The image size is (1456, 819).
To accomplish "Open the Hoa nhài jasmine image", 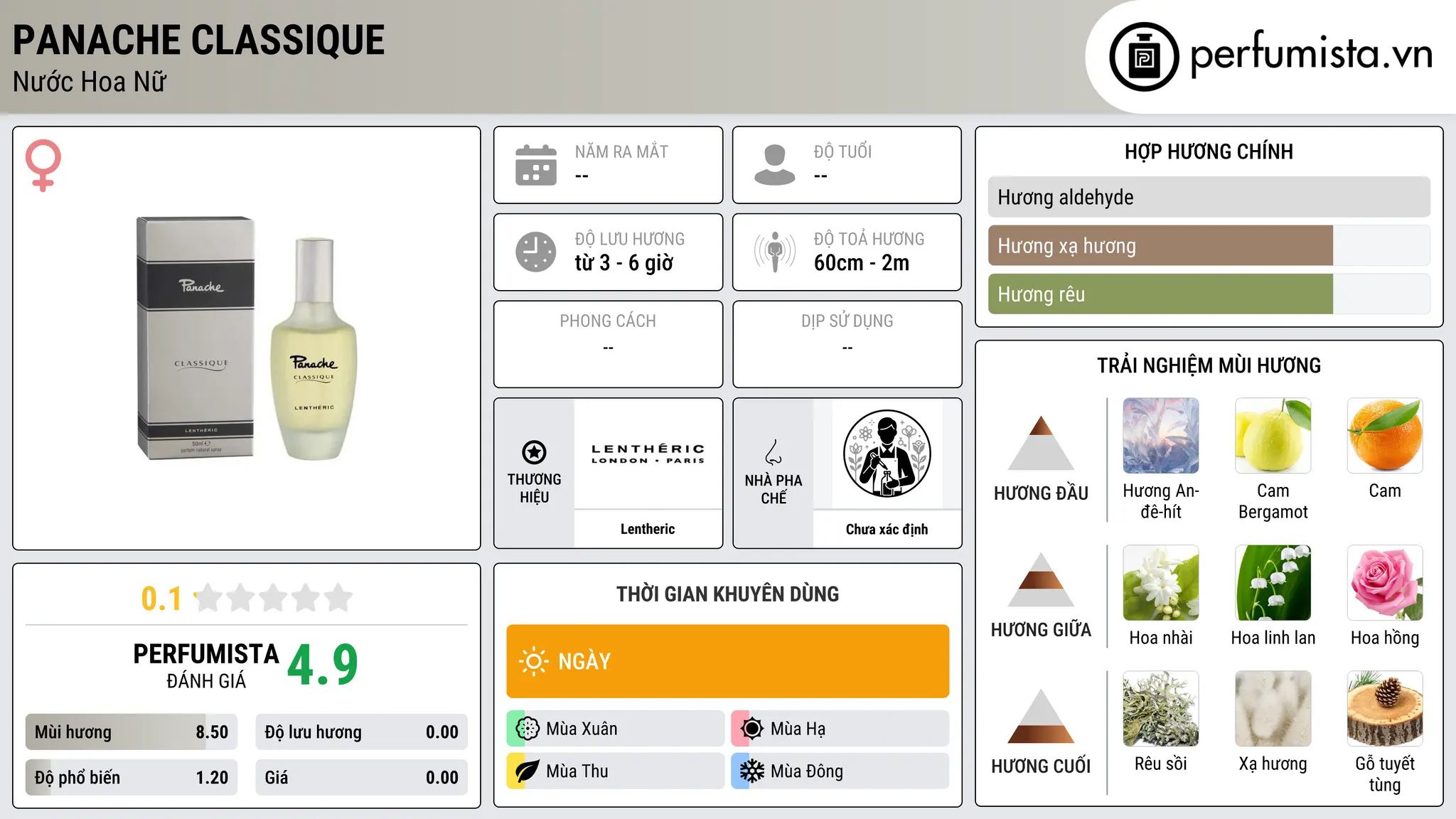I will [1161, 583].
